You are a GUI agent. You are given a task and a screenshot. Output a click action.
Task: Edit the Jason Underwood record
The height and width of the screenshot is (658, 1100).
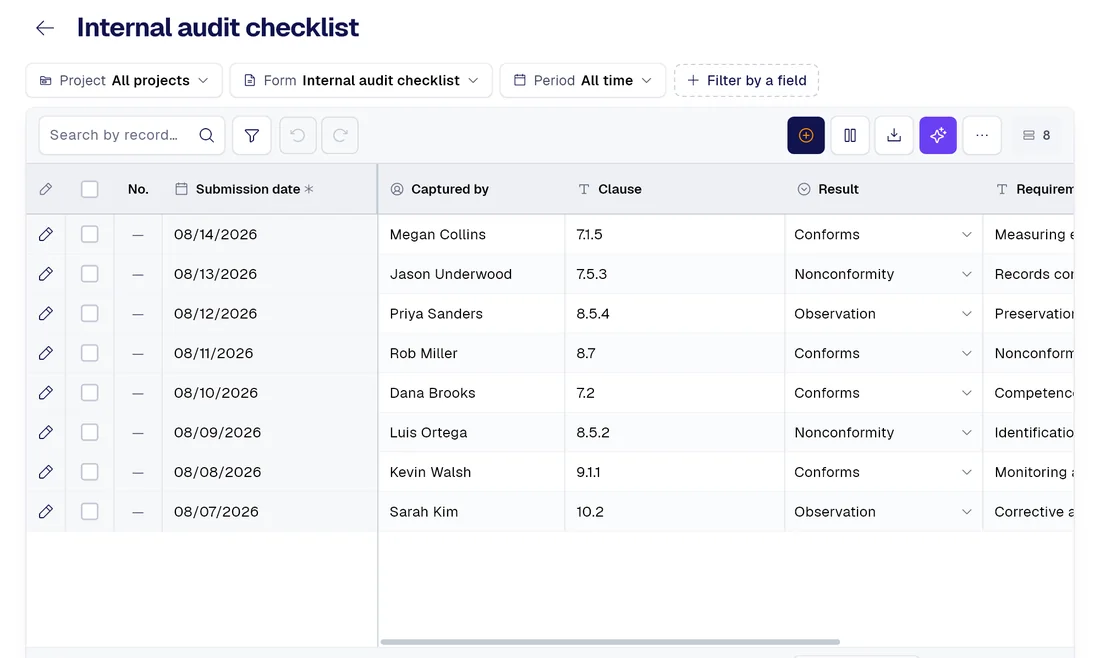click(x=46, y=274)
